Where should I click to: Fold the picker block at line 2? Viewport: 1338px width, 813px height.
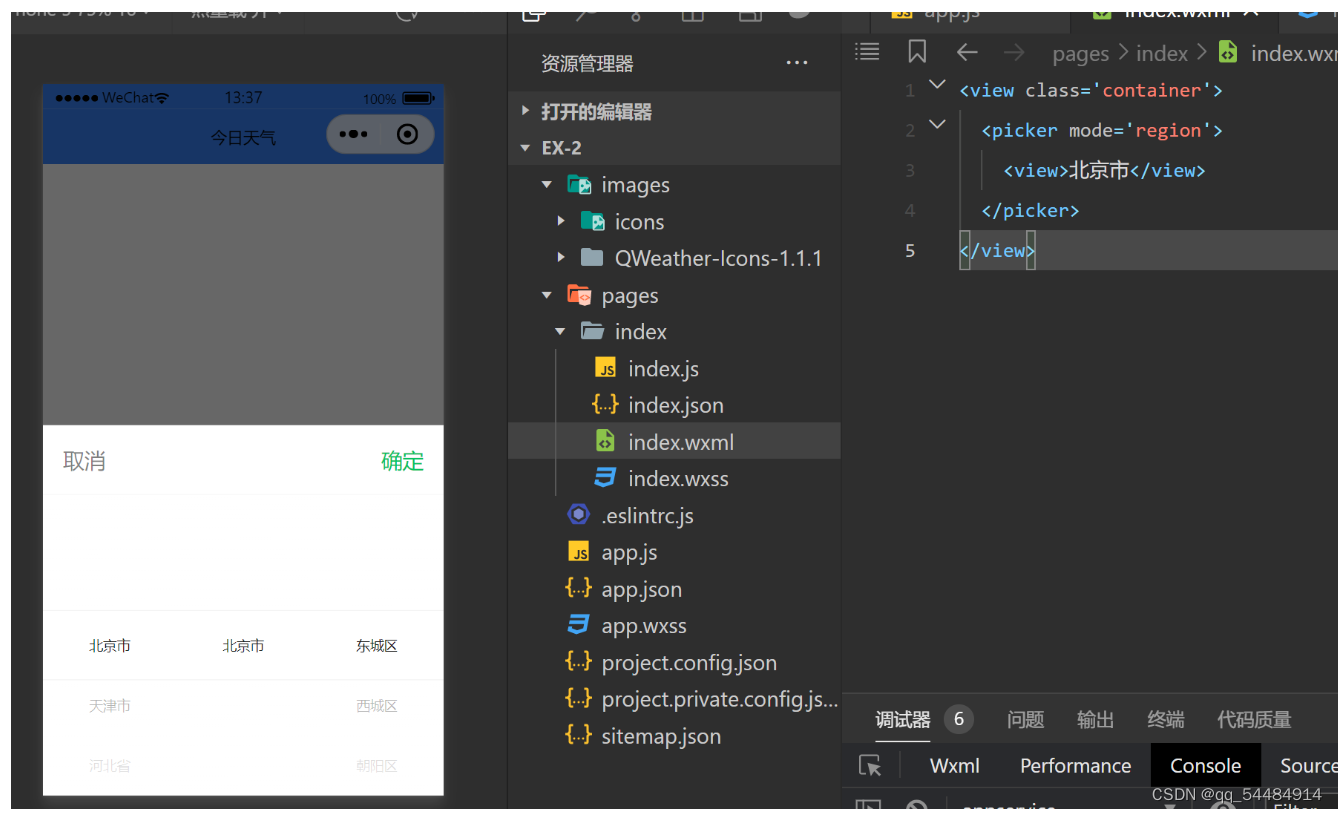937,125
